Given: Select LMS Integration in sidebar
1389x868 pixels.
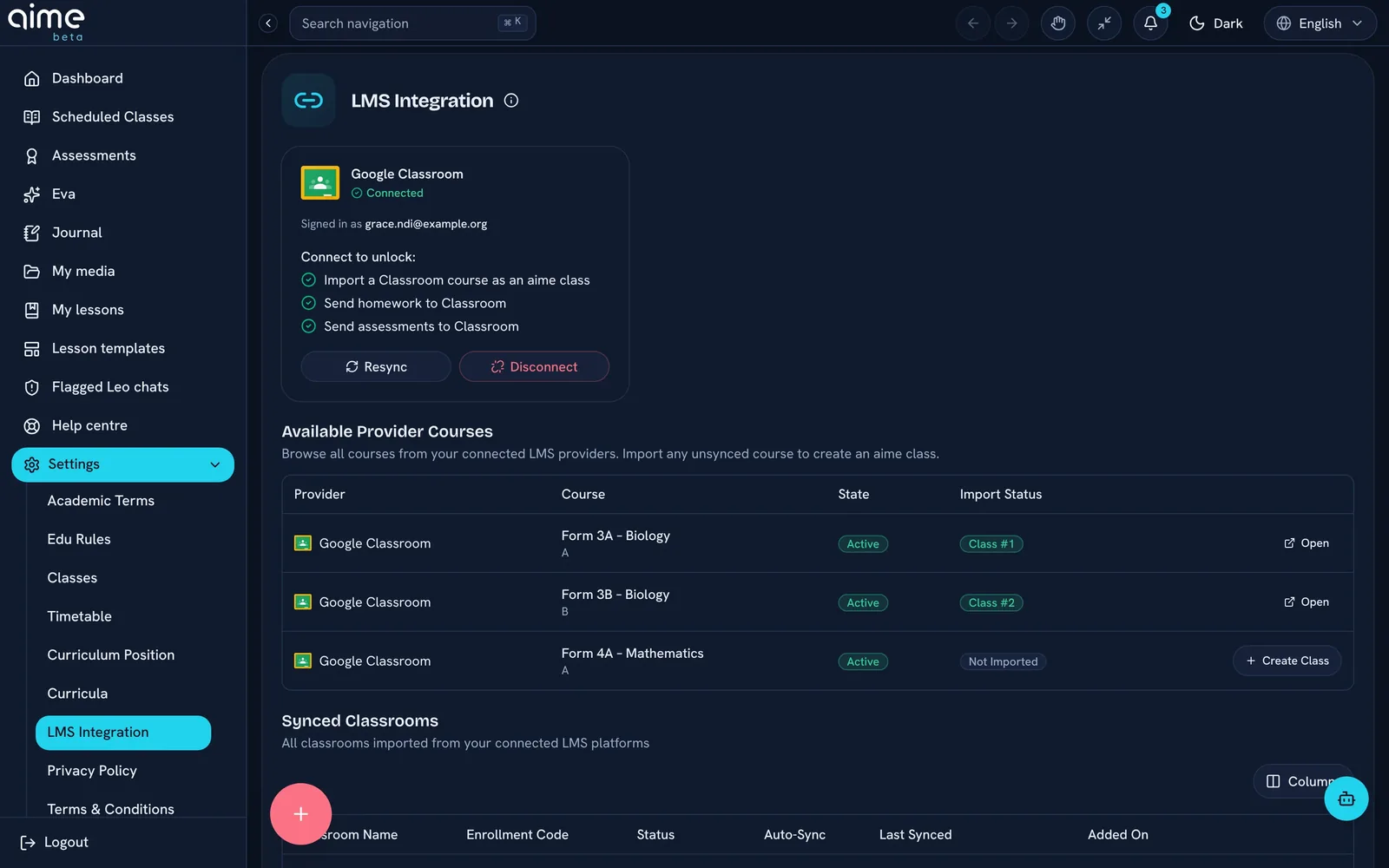Looking at the screenshot, I should pyautogui.click(x=123, y=733).
